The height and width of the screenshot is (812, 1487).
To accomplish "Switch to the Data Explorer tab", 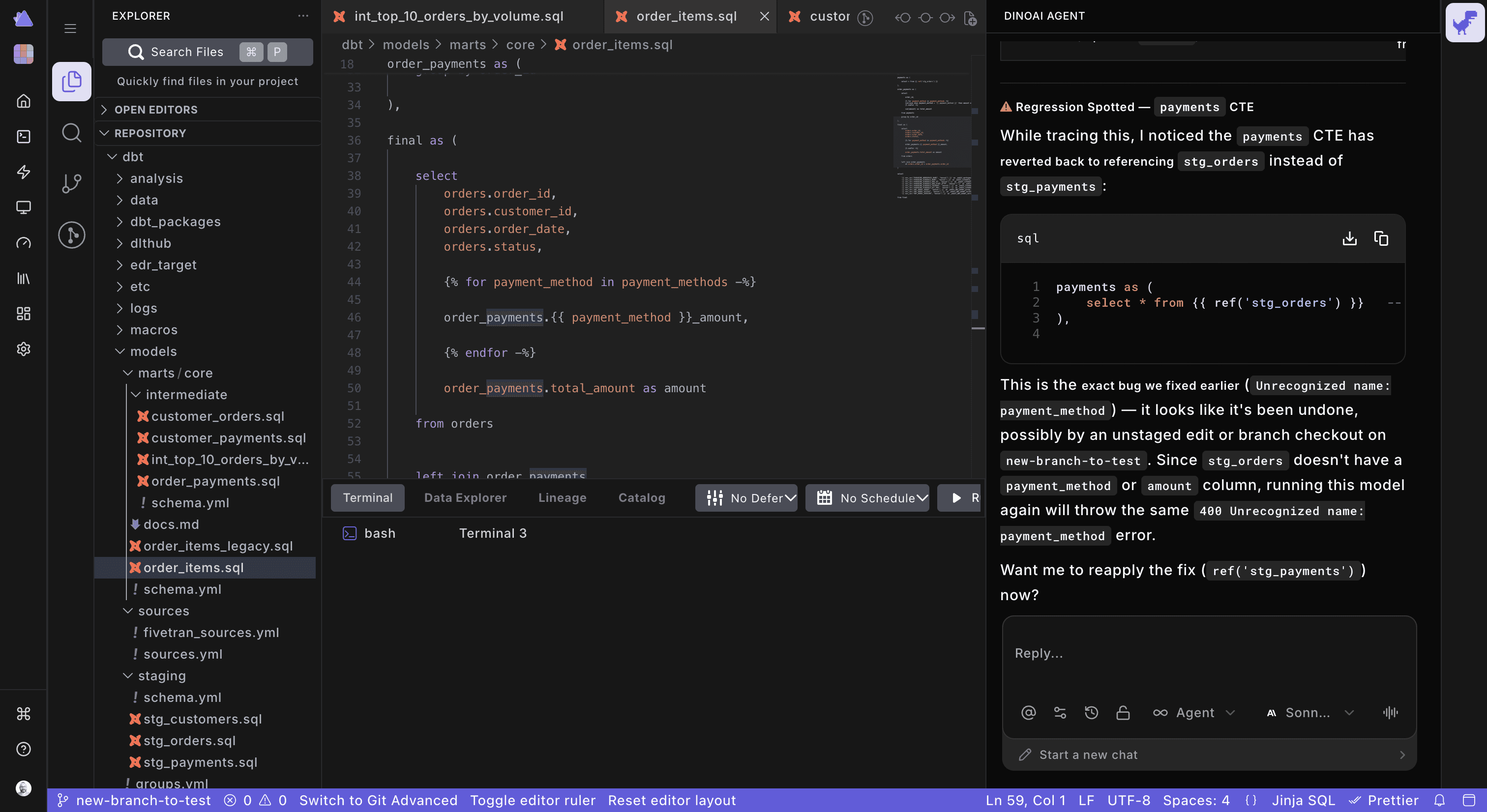I will [465, 498].
